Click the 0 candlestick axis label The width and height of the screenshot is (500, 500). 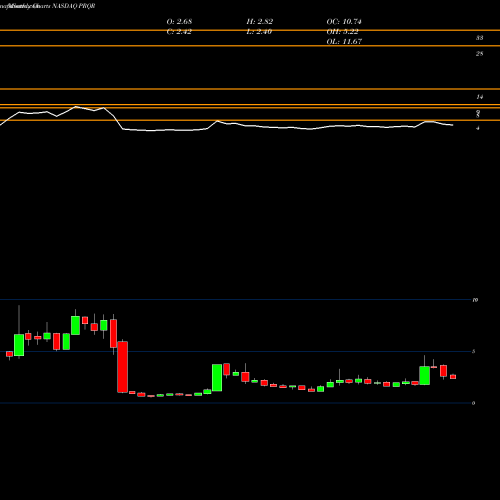tap(474, 403)
